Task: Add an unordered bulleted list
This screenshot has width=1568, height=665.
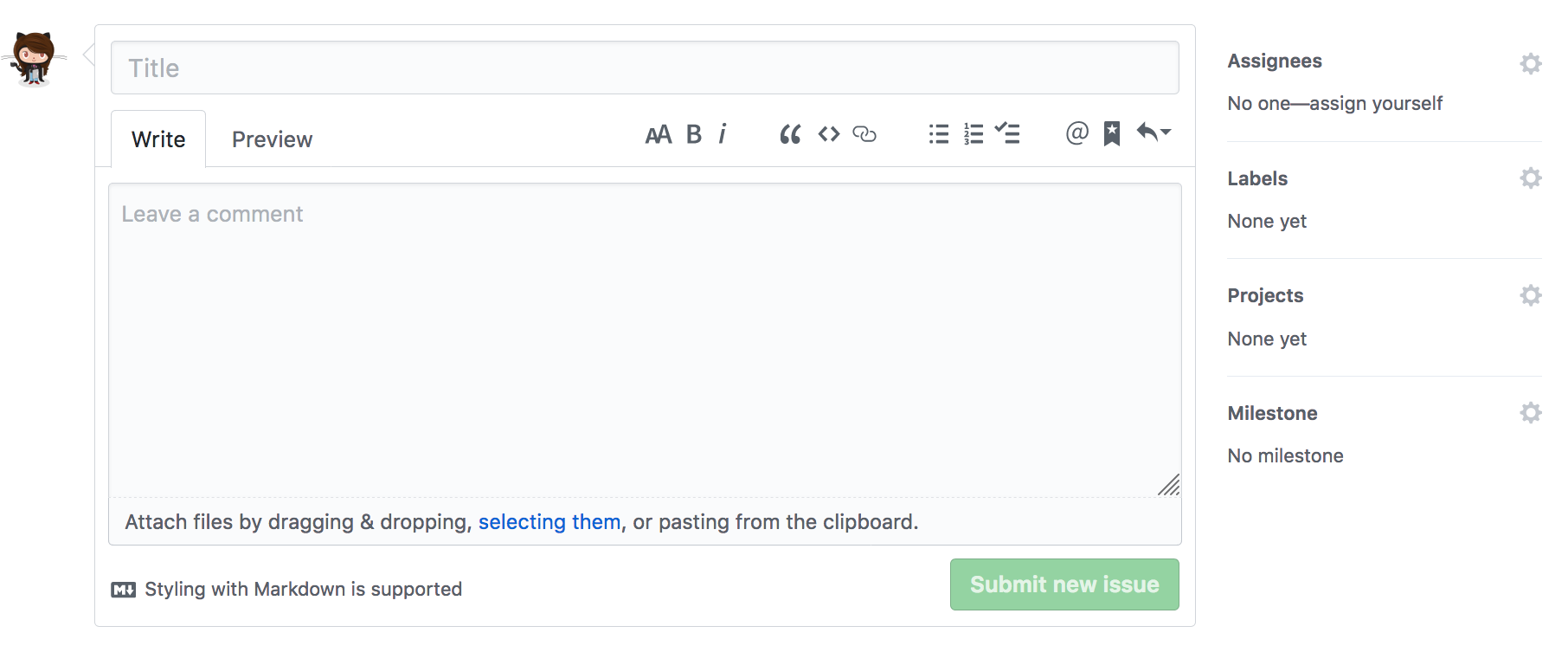Action: coord(938,134)
